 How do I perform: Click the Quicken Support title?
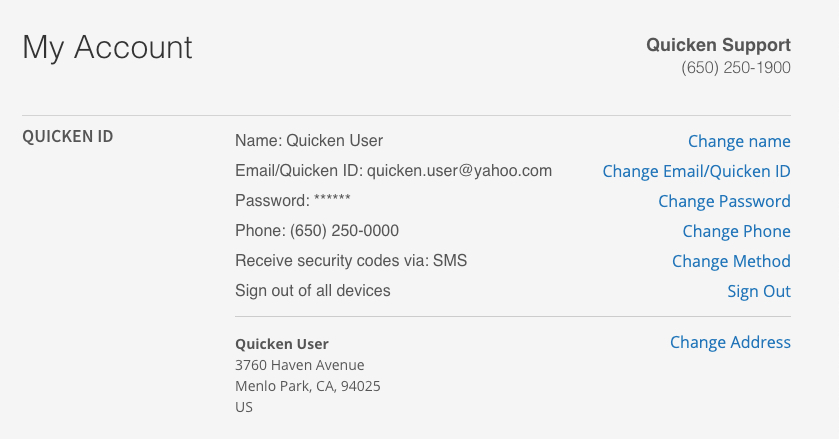tap(718, 45)
